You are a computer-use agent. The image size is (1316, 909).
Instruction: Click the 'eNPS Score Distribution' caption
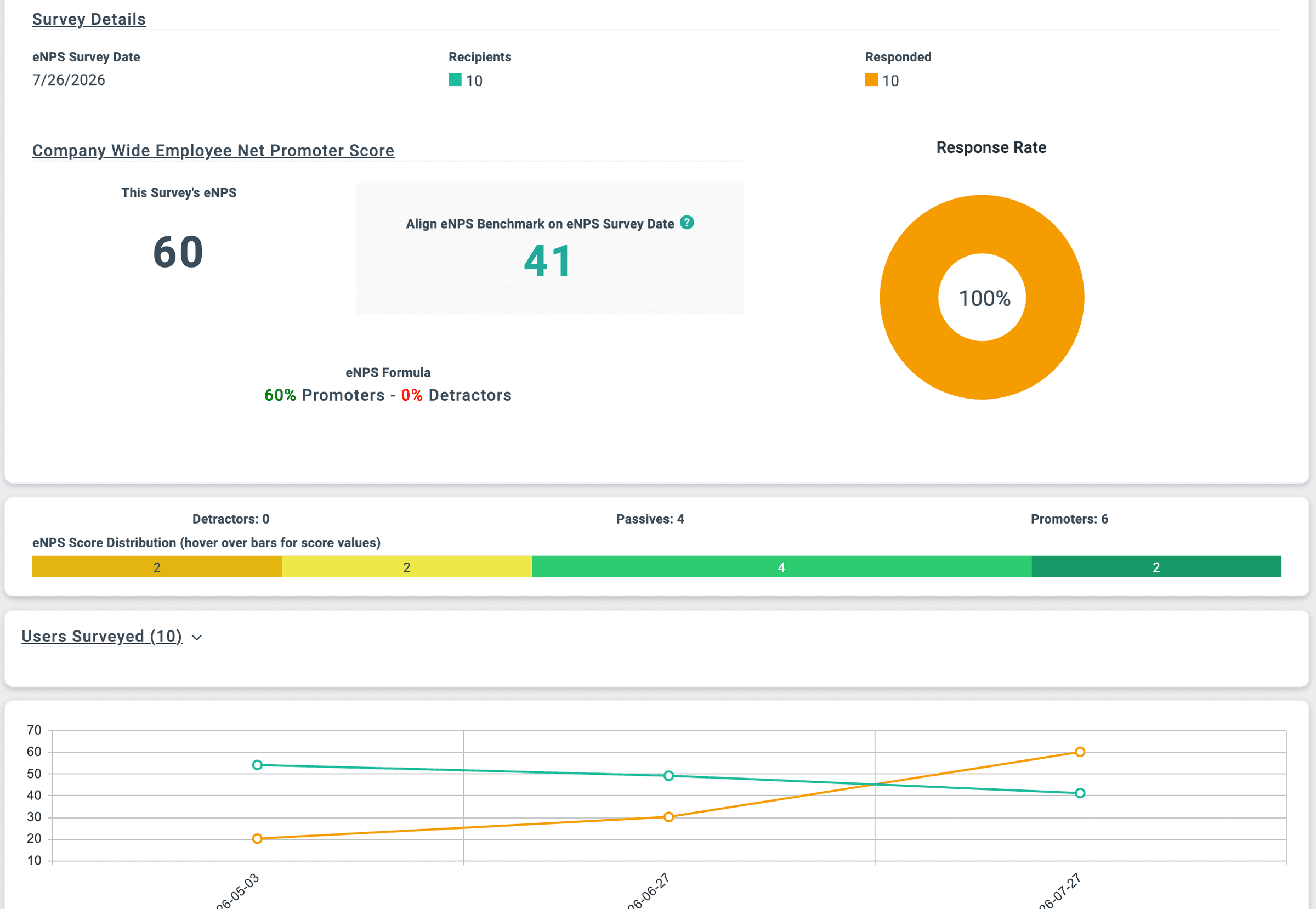click(206, 543)
